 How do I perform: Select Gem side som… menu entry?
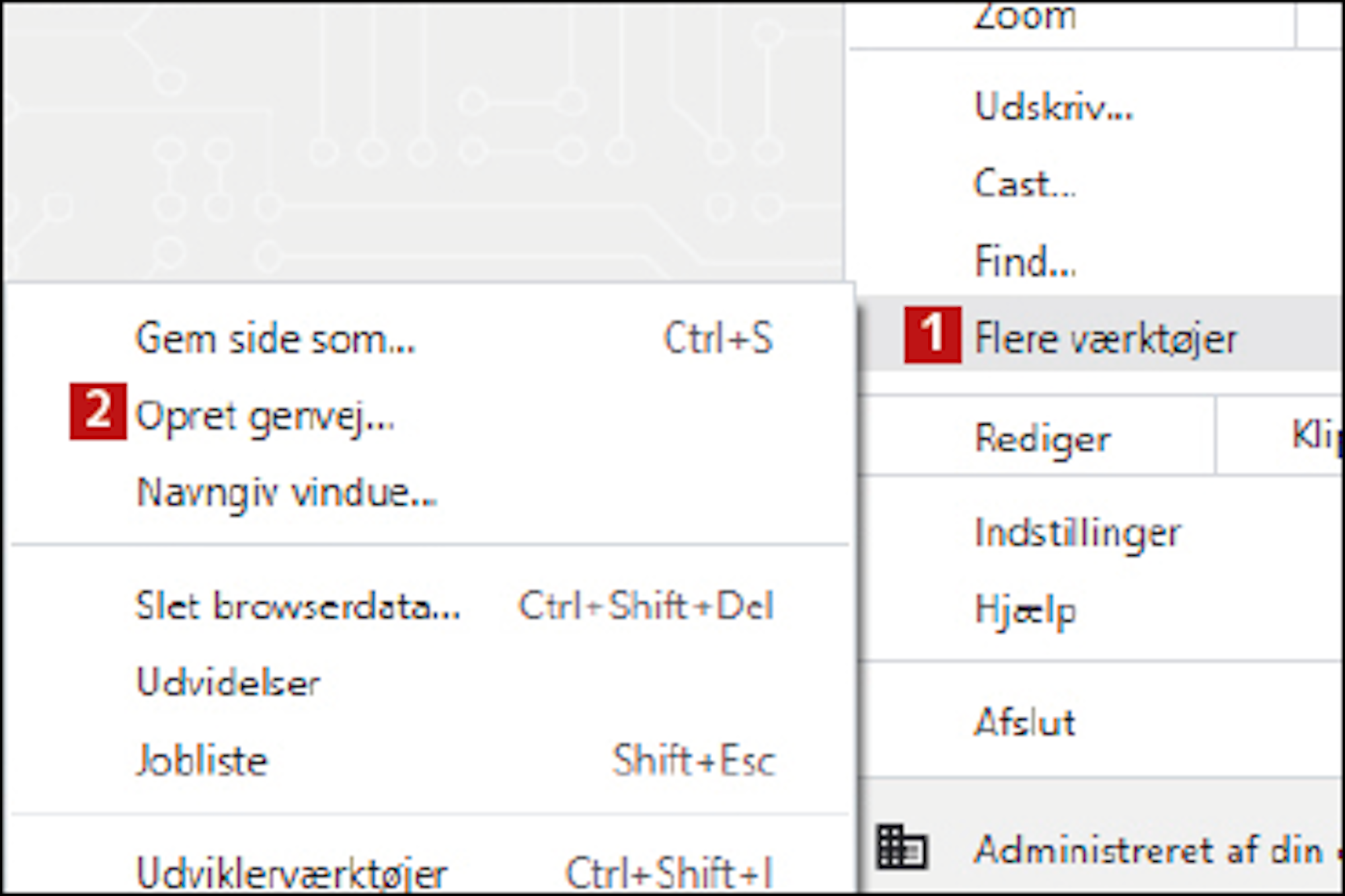tap(430, 337)
